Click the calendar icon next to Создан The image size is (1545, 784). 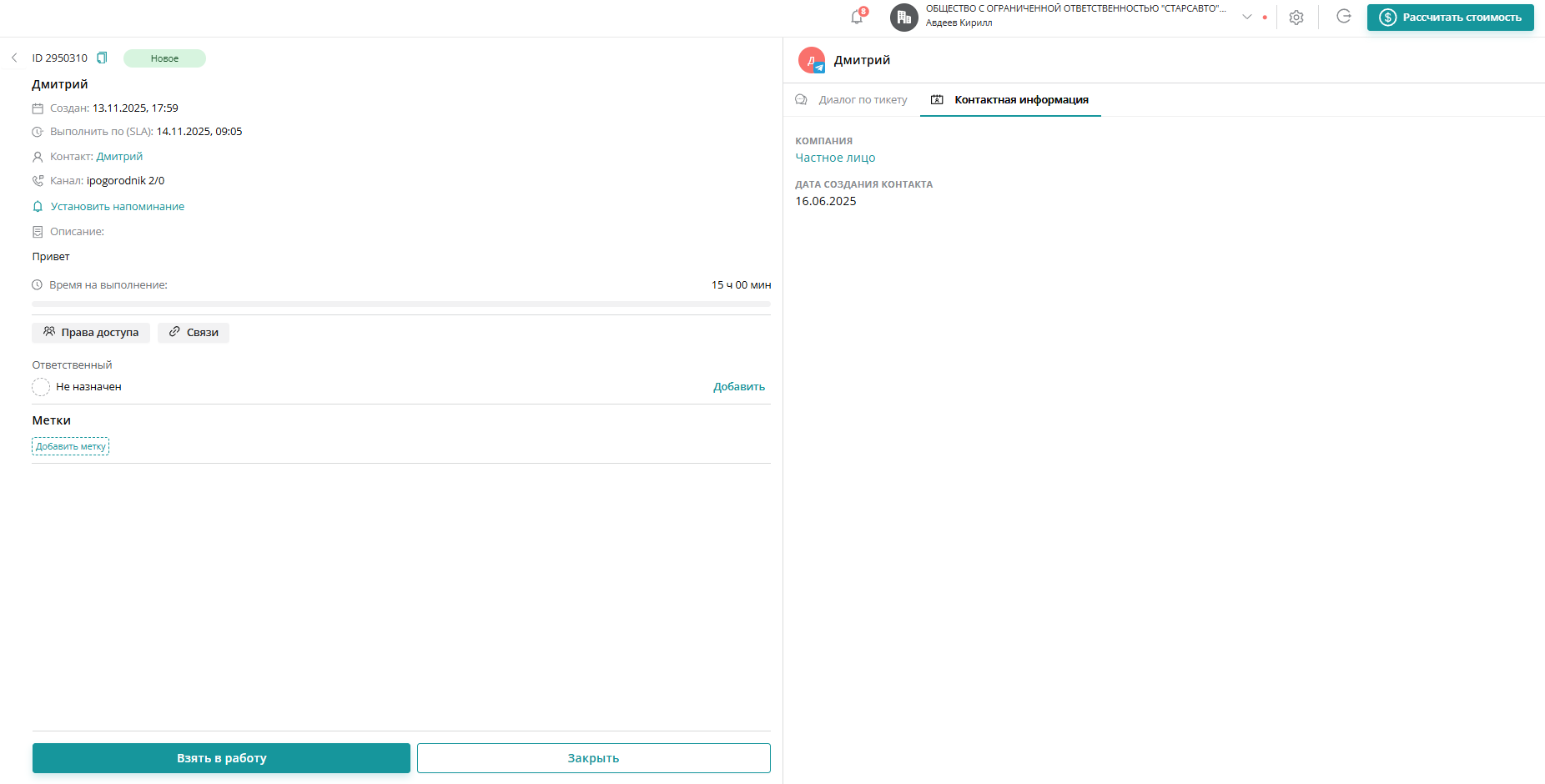tap(38, 108)
